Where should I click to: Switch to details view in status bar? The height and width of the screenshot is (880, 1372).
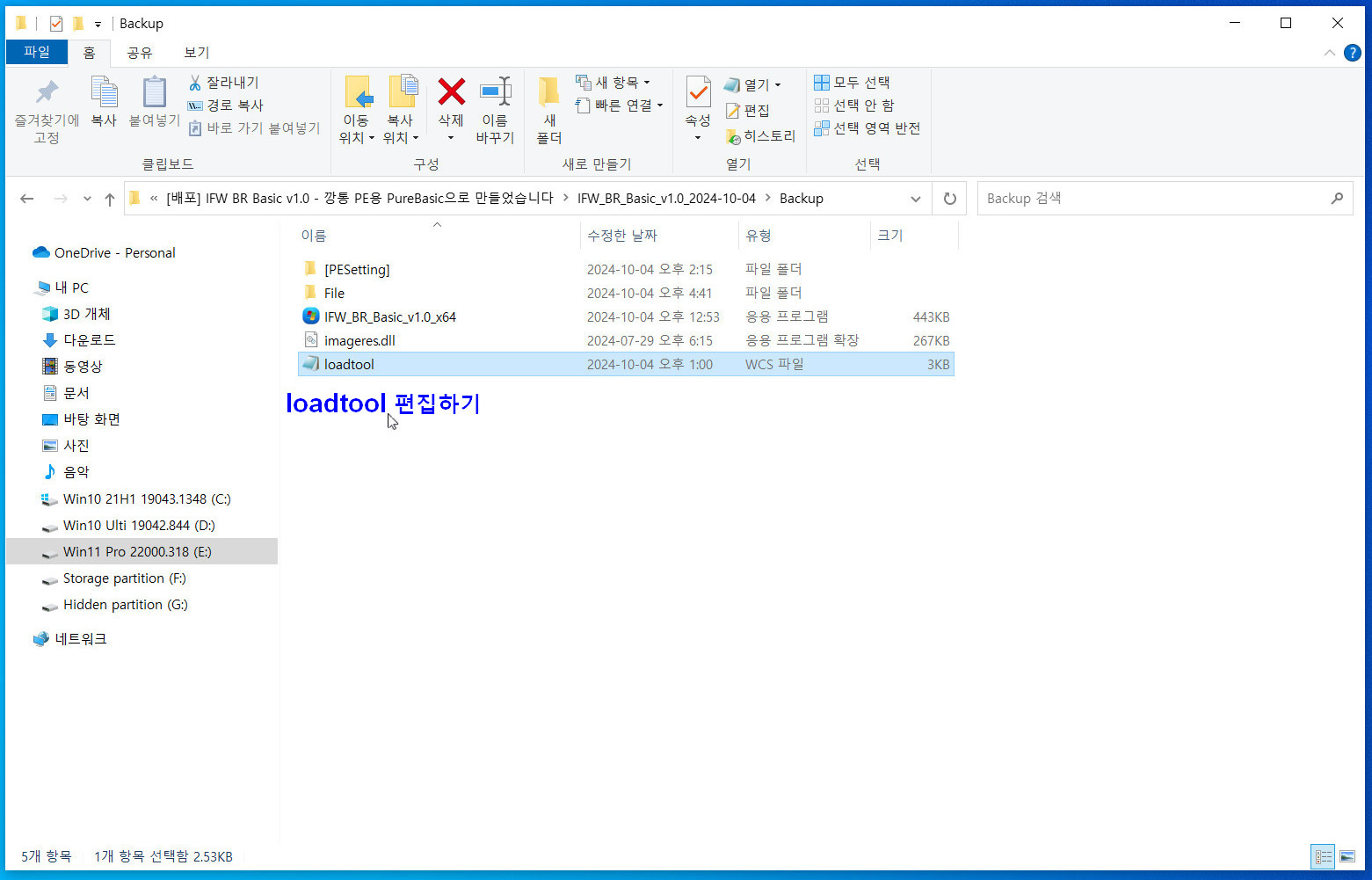point(1323,856)
